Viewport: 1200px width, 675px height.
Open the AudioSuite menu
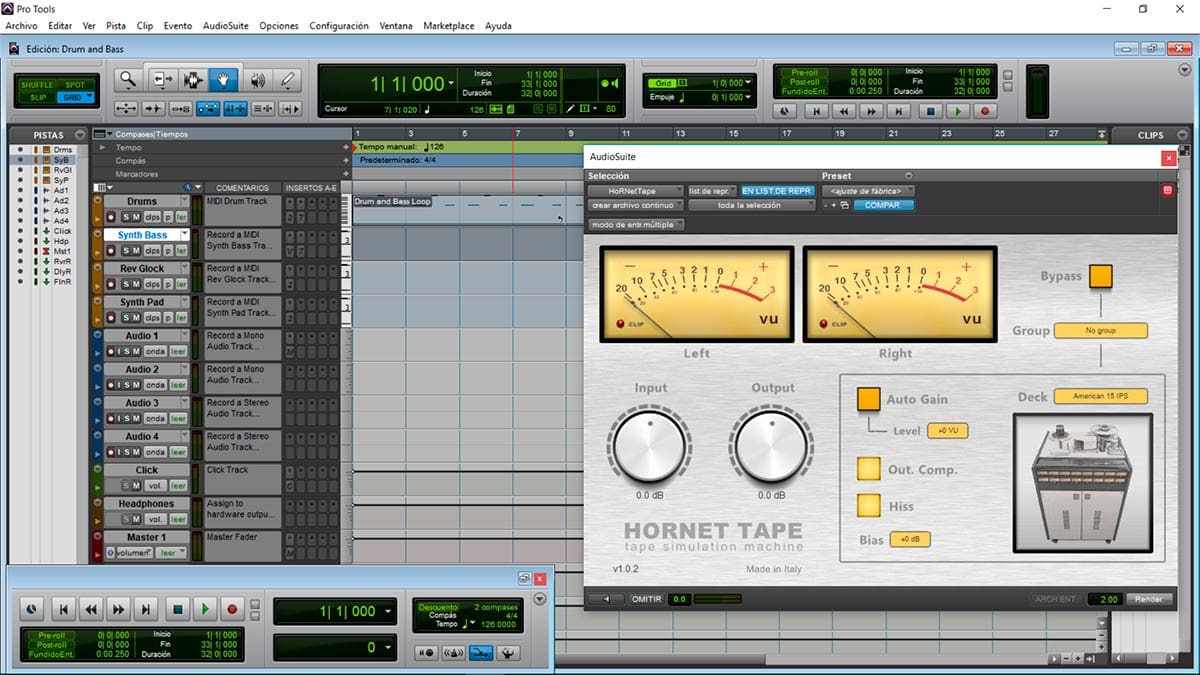click(x=226, y=25)
